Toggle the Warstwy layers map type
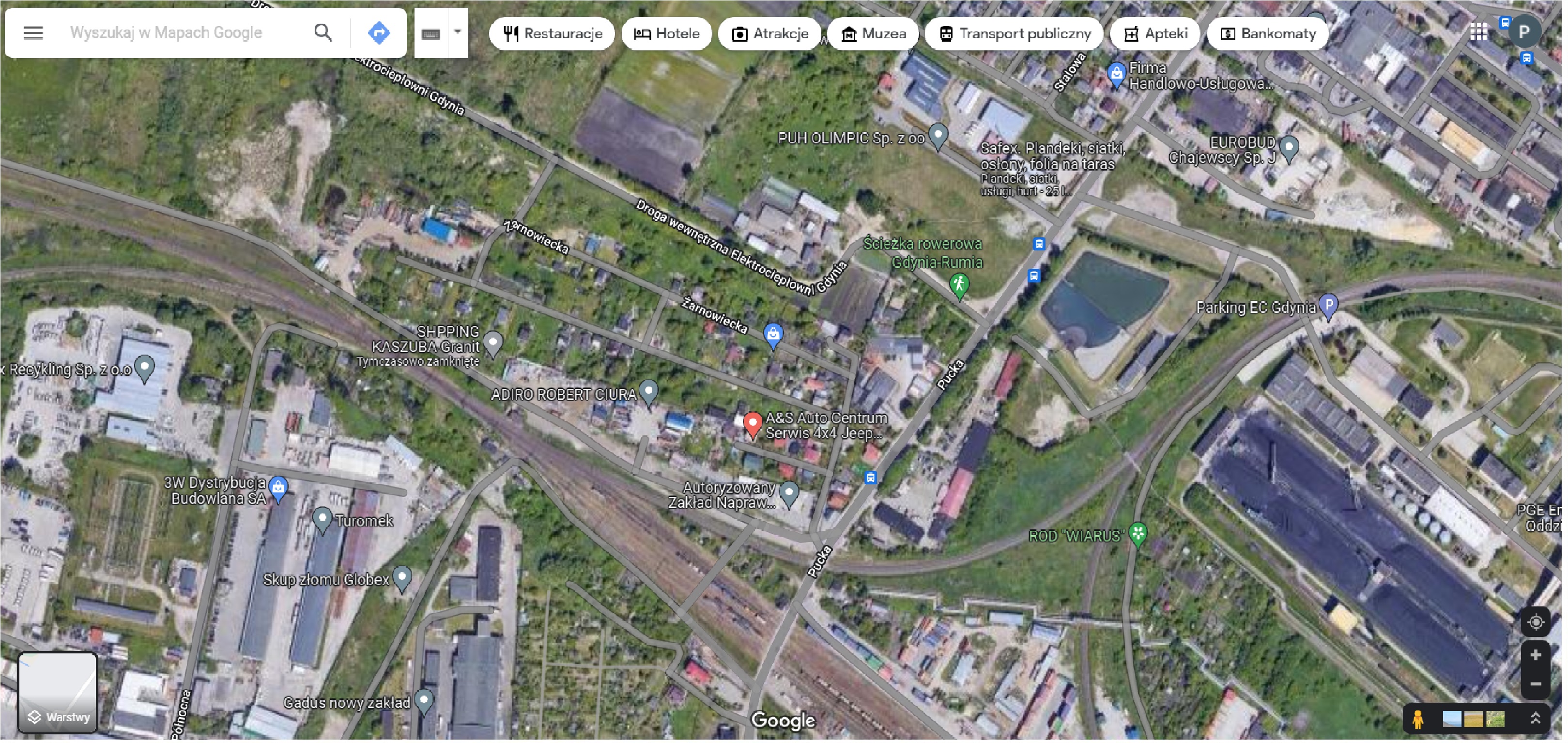This screenshot has height=743, width=1568. [58, 693]
